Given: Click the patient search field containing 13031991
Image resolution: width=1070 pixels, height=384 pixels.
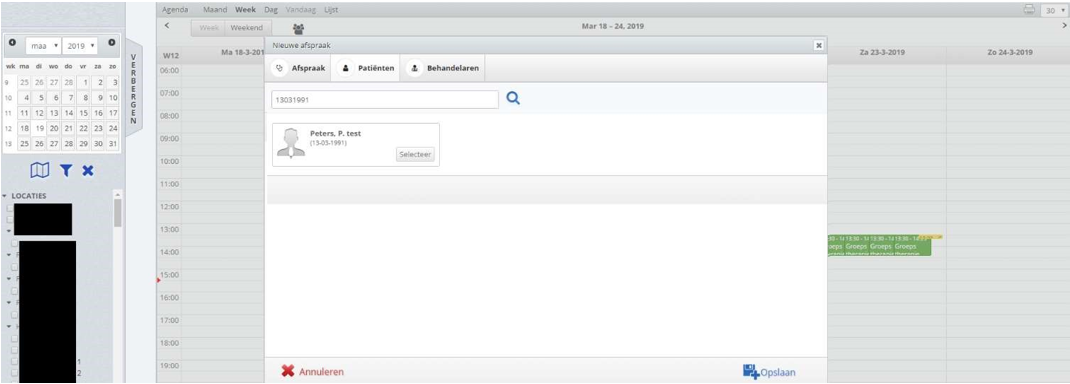Looking at the screenshot, I should pyautogui.click(x=385, y=100).
